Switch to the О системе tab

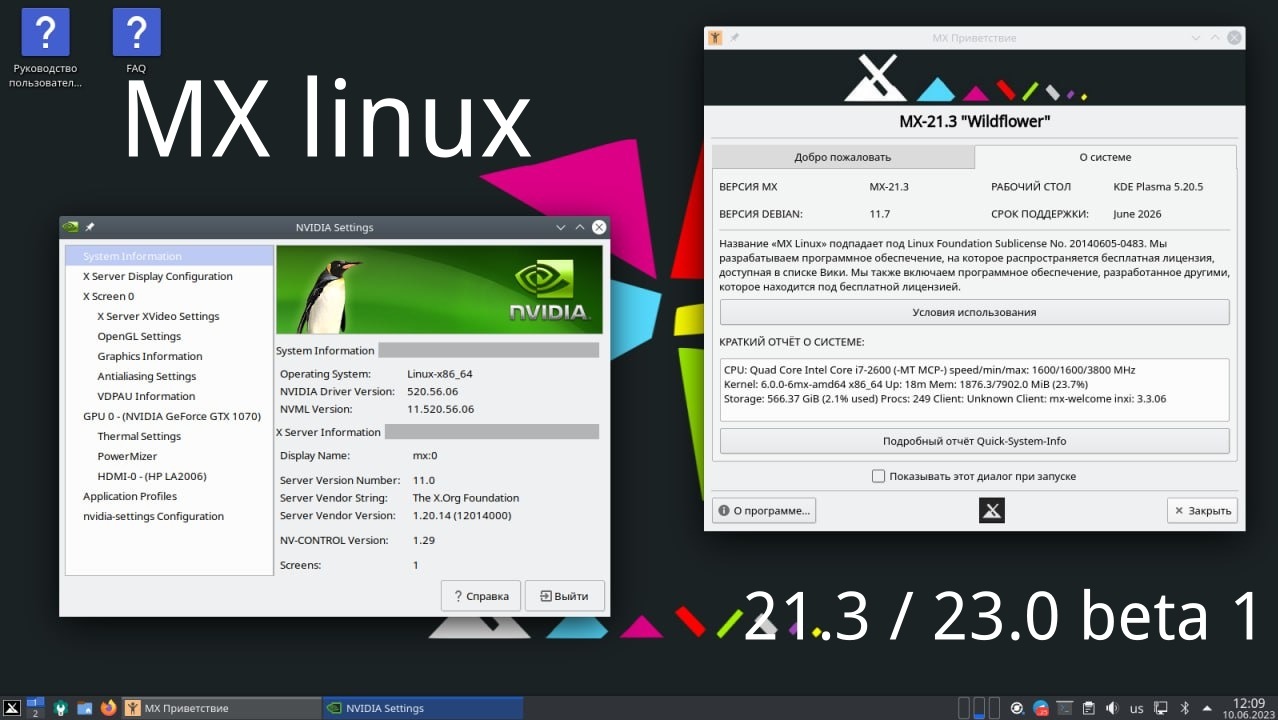click(x=1105, y=157)
